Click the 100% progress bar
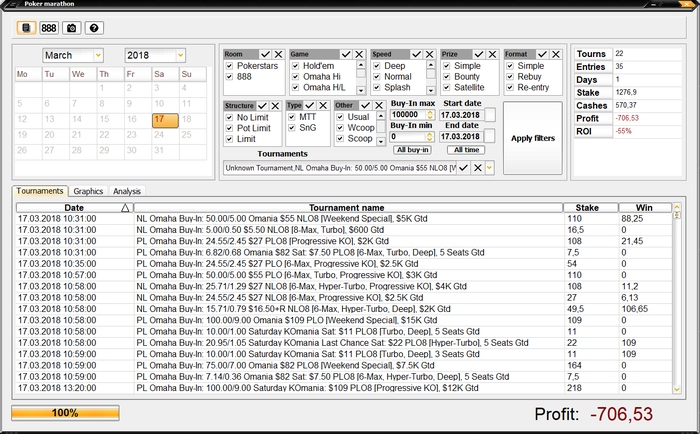The height and width of the screenshot is (434, 700). [x=65, y=413]
